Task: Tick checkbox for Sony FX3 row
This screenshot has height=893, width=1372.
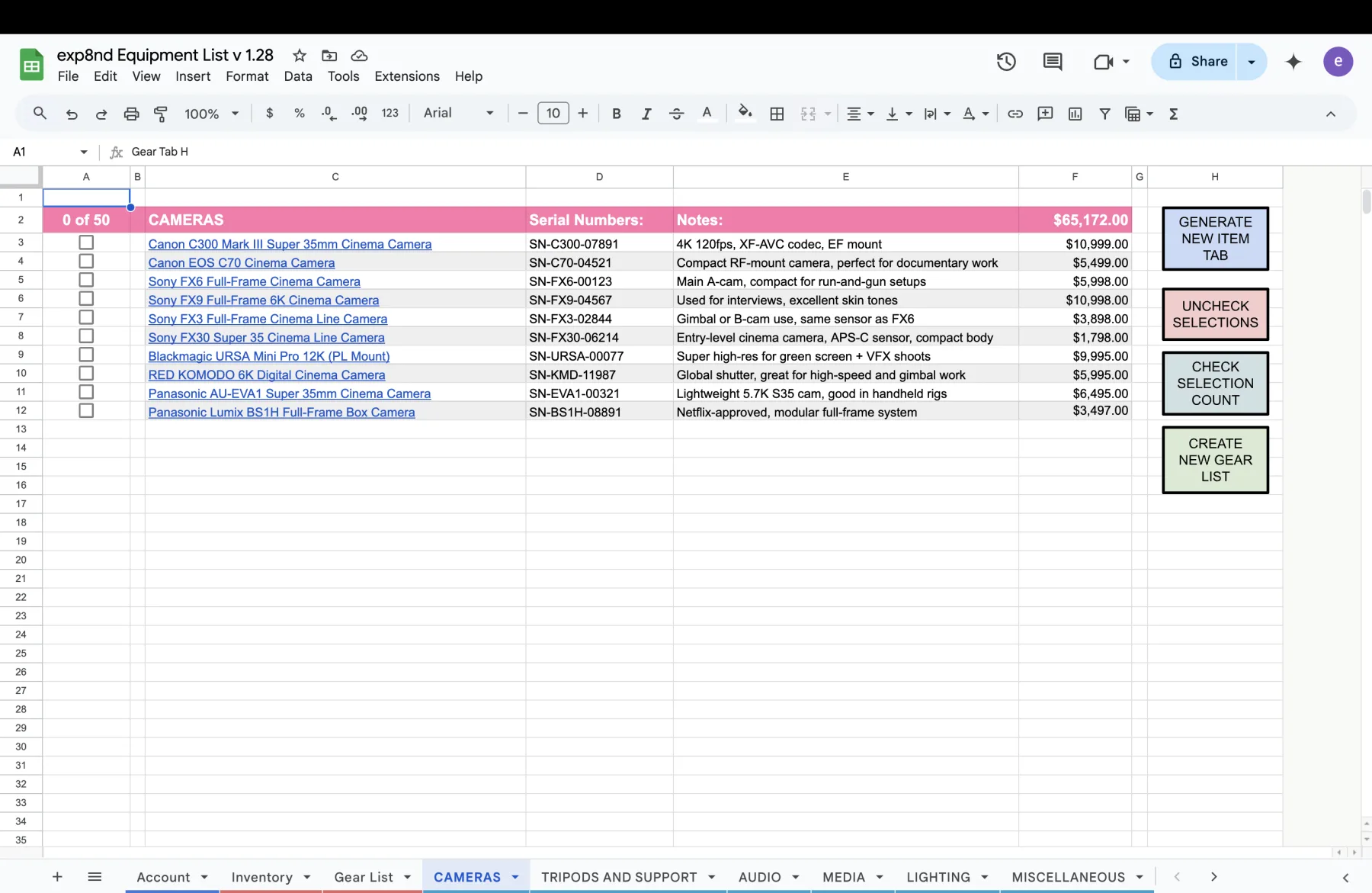Action: (x=86, y=317)
